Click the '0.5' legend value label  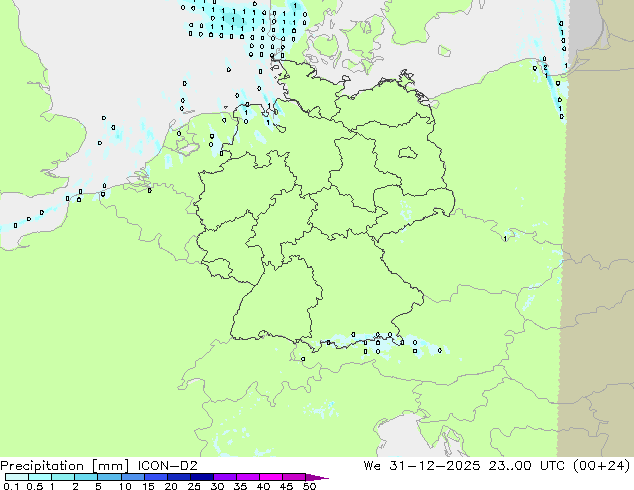click(x=35, y=486)
